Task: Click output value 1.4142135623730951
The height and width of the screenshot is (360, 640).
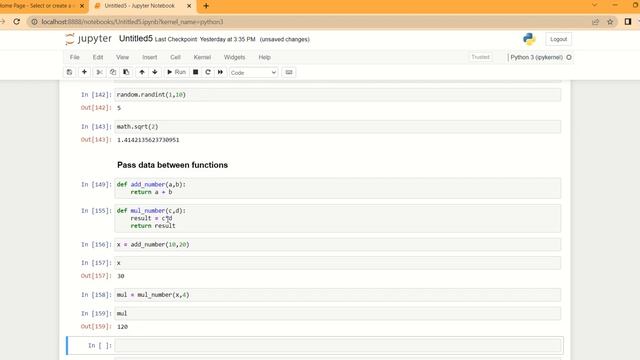Action: point(148,140)
